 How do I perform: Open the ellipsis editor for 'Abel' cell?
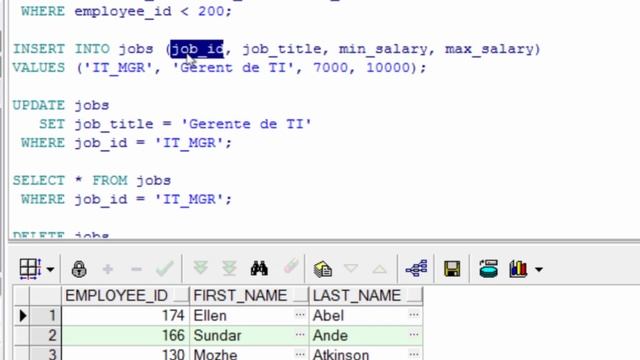tap(414, 315)
